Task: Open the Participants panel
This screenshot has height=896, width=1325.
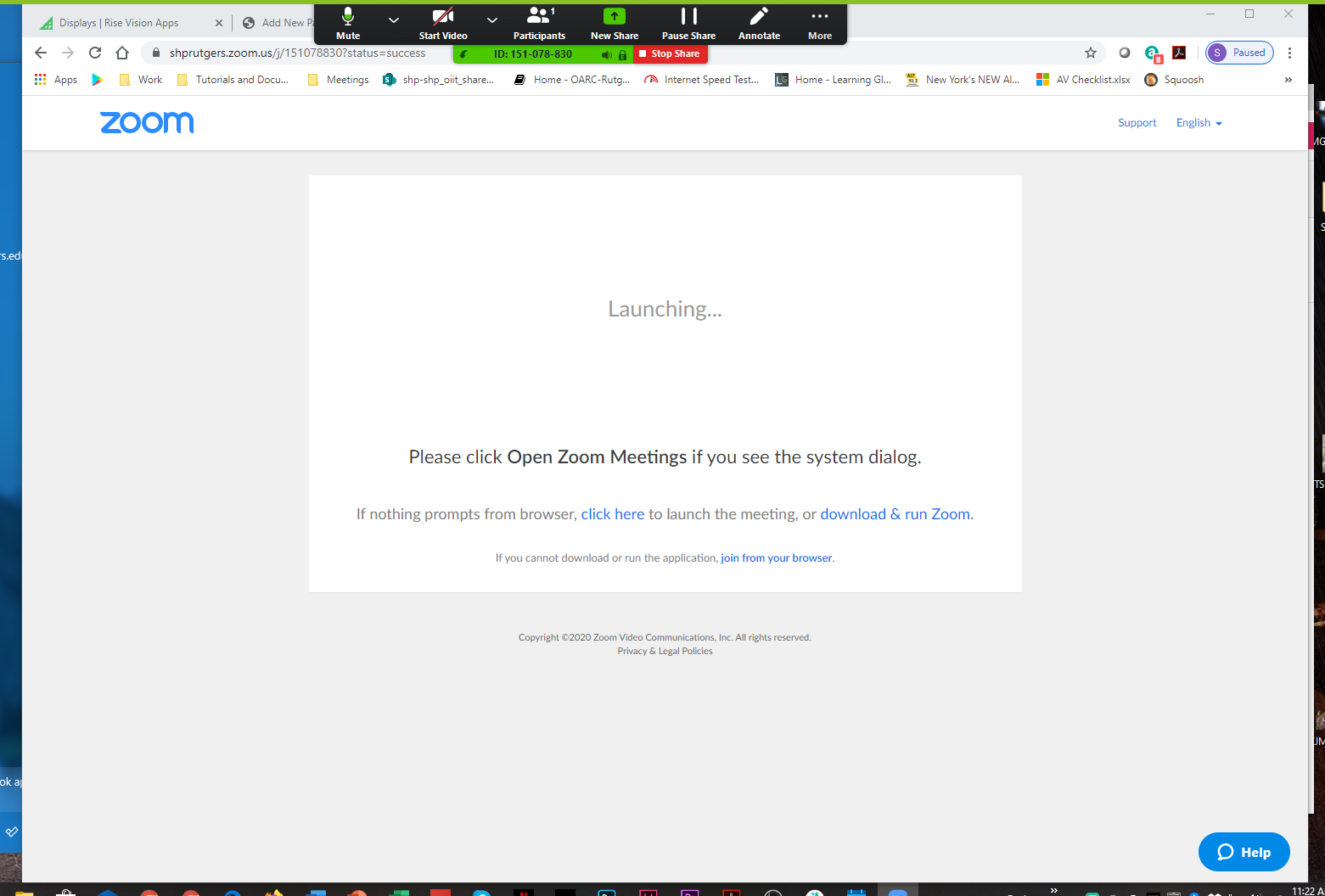Action: click(x=539, y=23)
